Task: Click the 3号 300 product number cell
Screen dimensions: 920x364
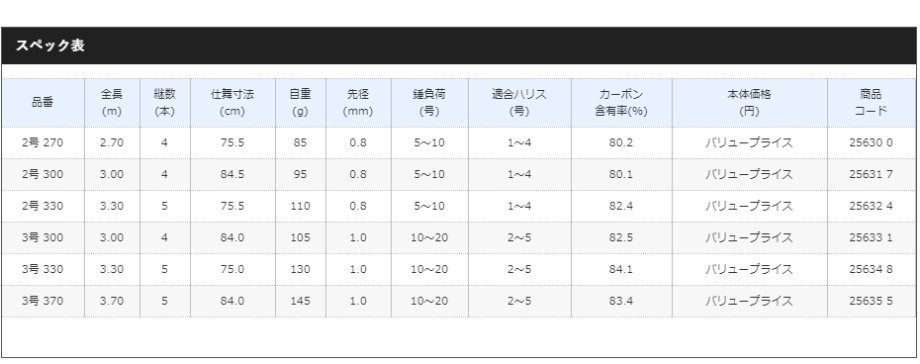Action: [43, 238]
